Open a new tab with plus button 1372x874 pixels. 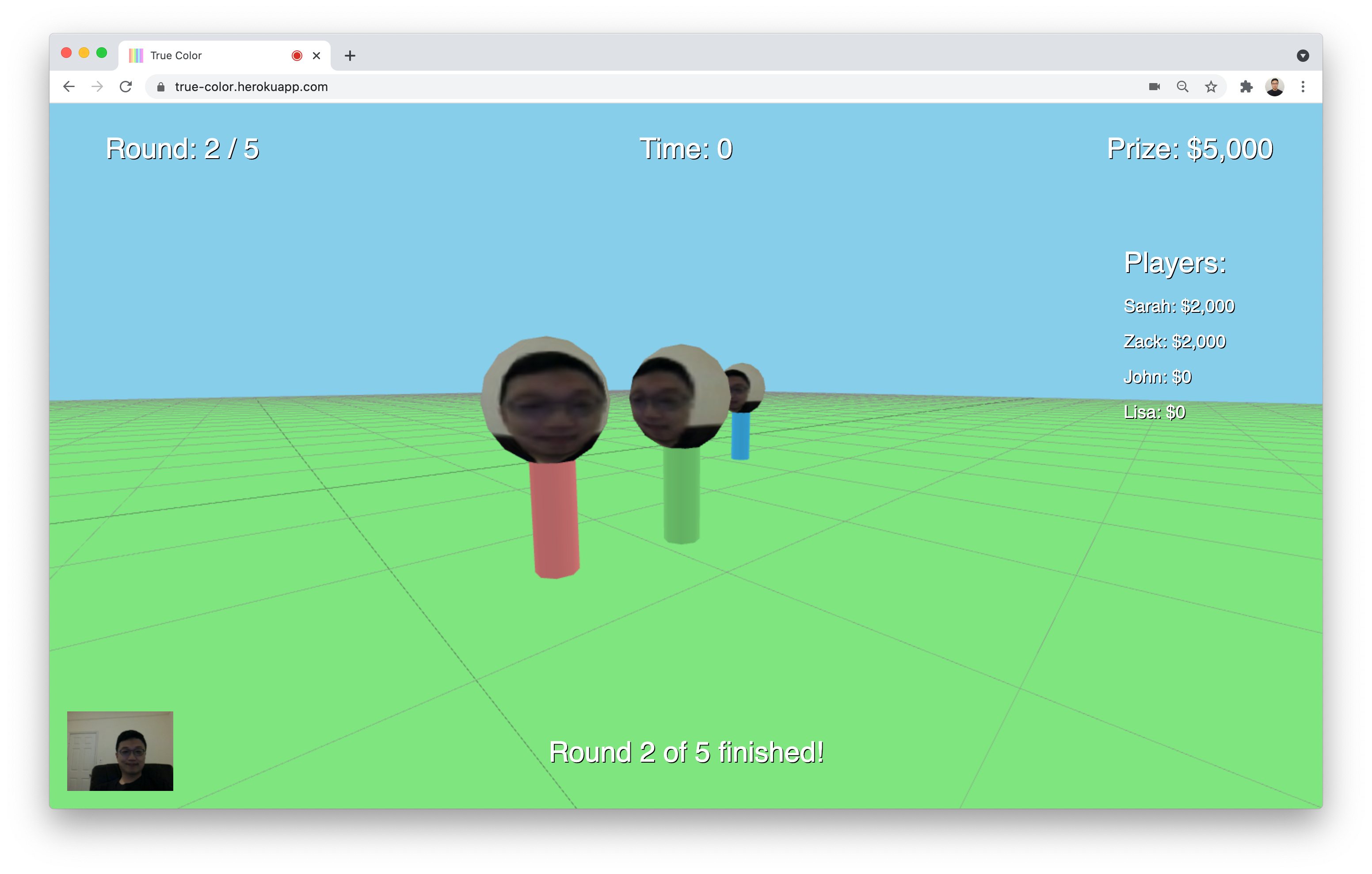coord(350,55)
